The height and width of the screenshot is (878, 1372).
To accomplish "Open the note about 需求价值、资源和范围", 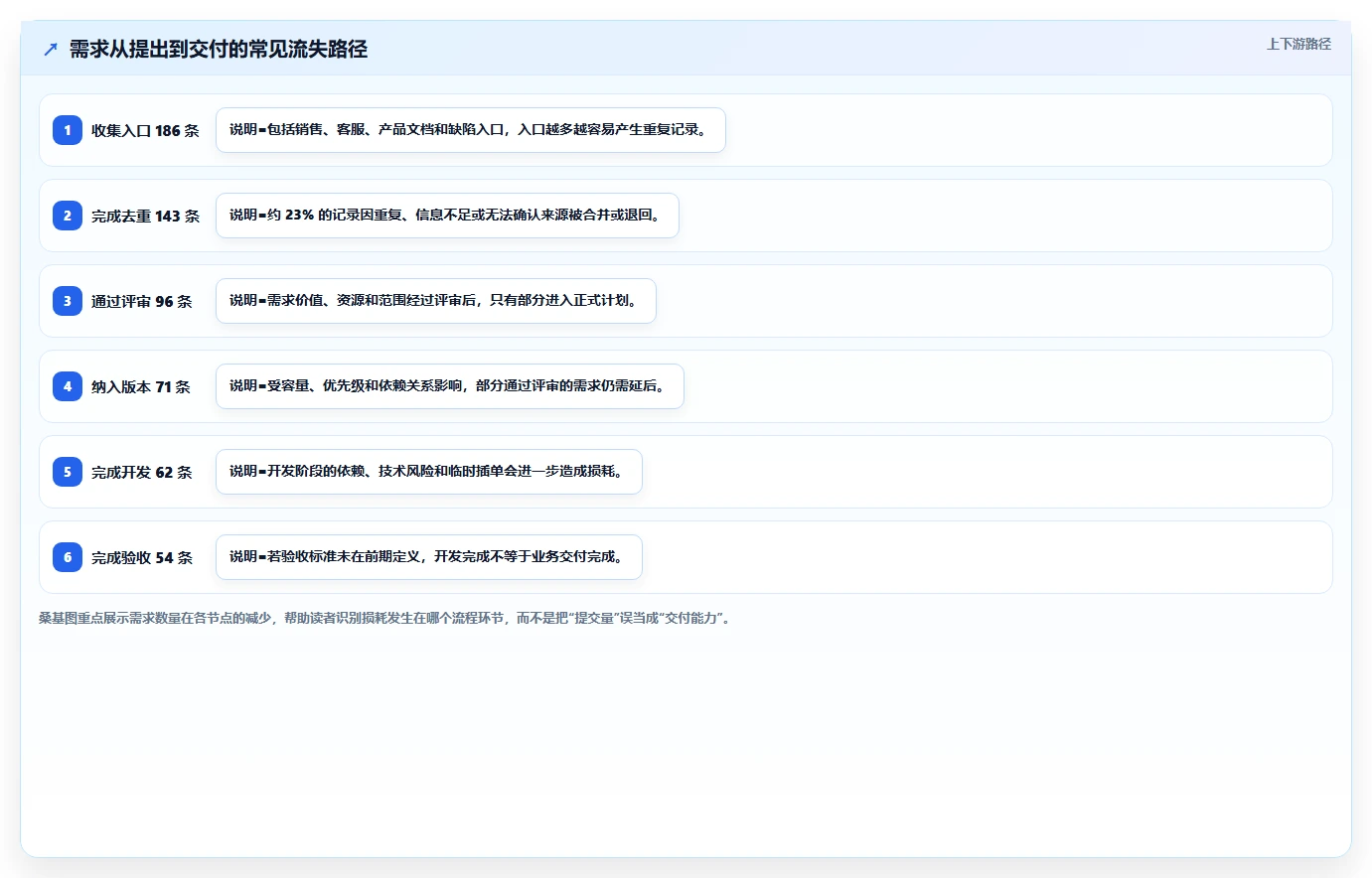I will pos(436,301).
